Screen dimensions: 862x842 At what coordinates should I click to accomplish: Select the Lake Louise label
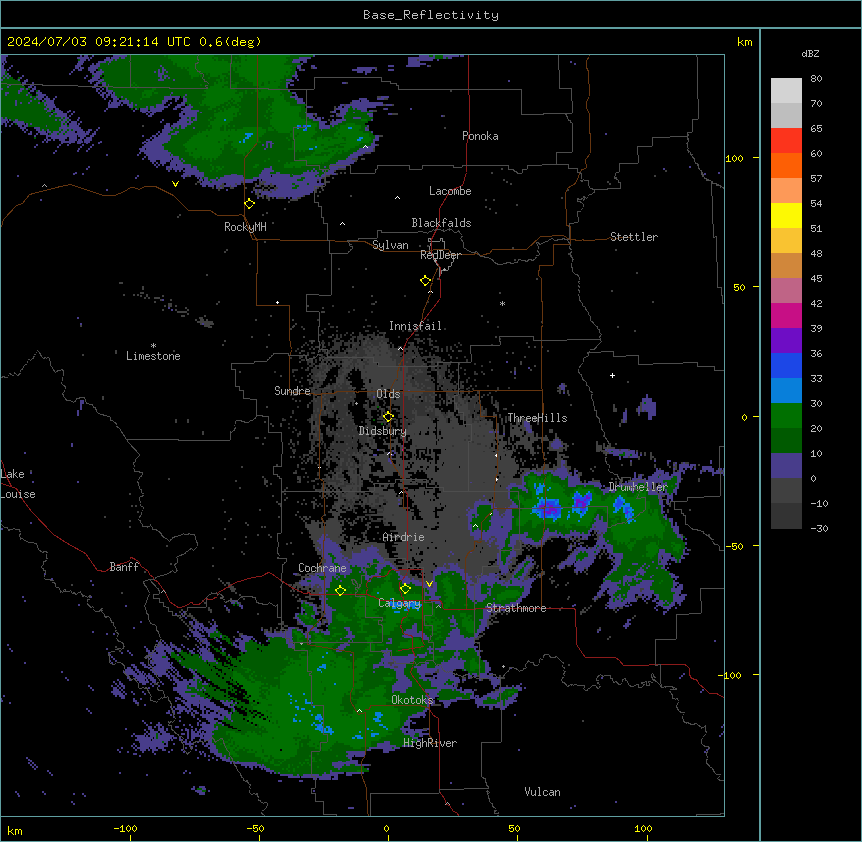pos(18,484)
